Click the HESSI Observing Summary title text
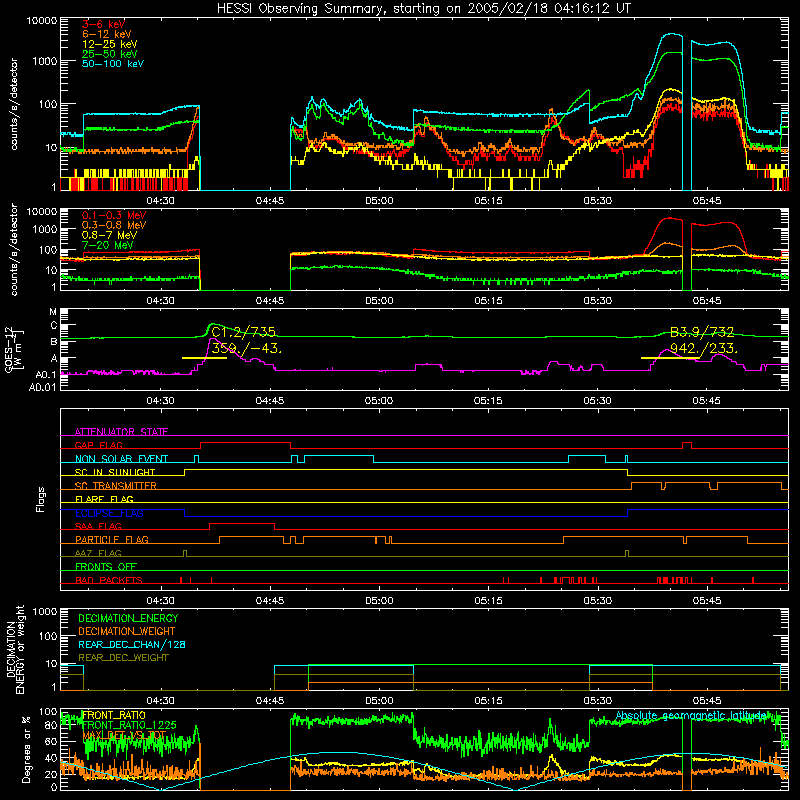The image size is (800, 800). (x=424, y=9)
